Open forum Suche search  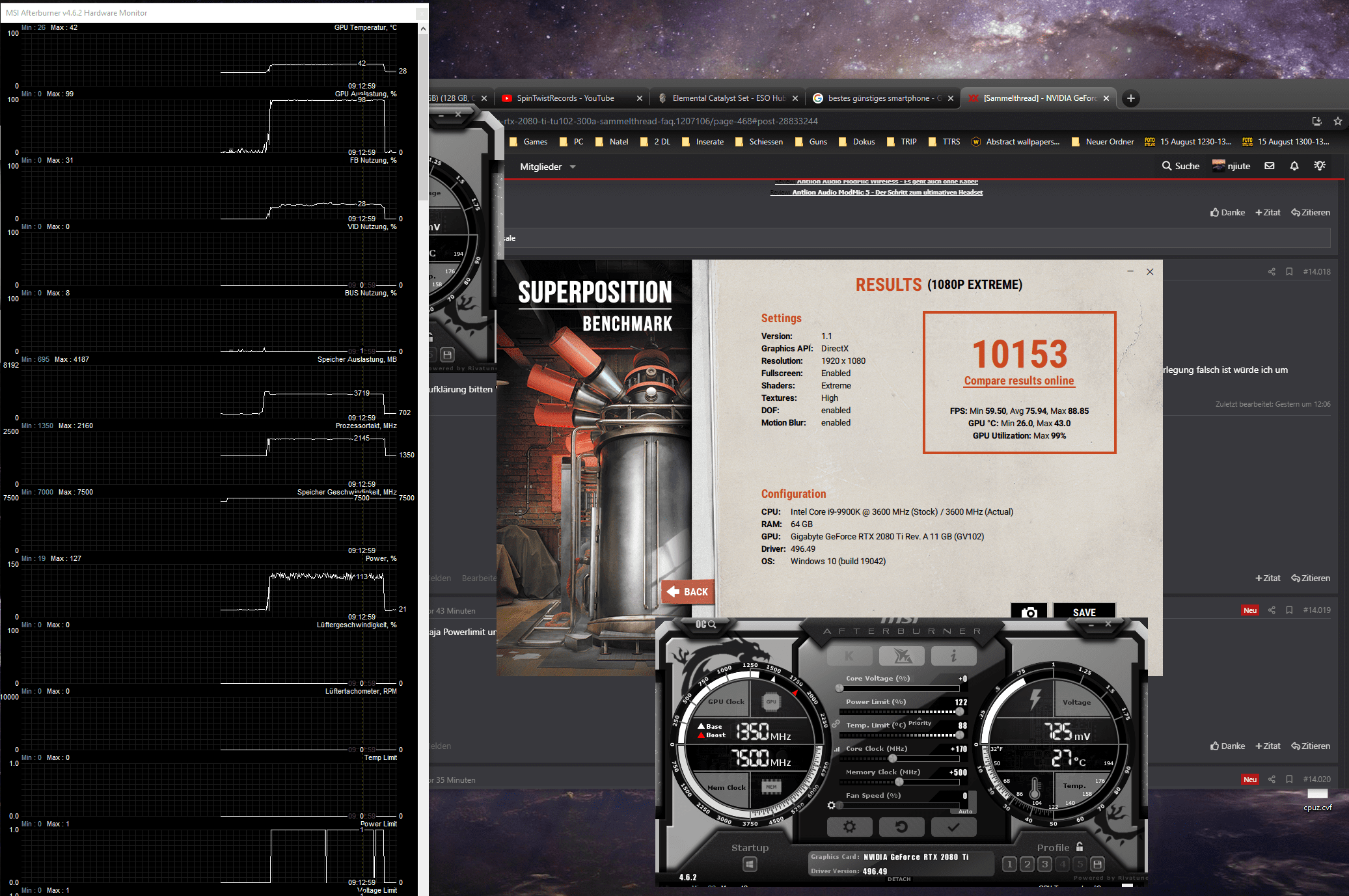tap(1180, 166)
